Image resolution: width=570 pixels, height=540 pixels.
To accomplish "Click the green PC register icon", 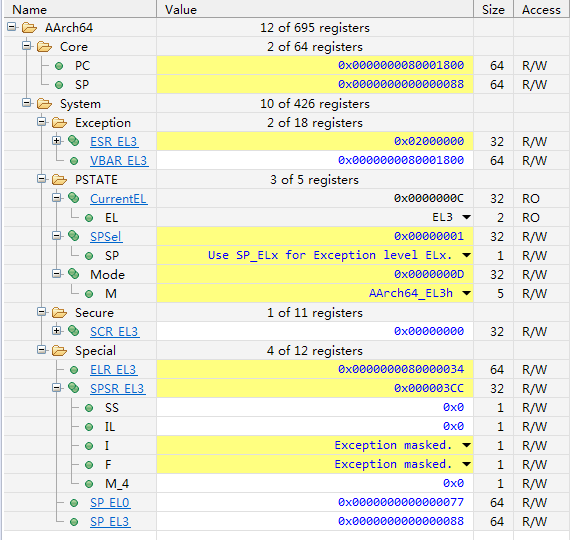I will (59, 66).
